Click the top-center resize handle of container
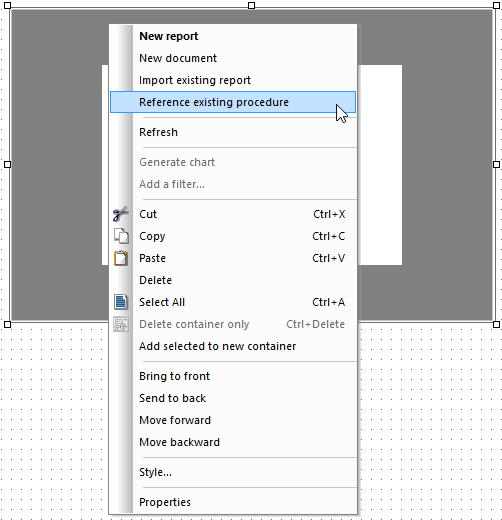Screen dimensions: 502x520 tap(252, 5)
